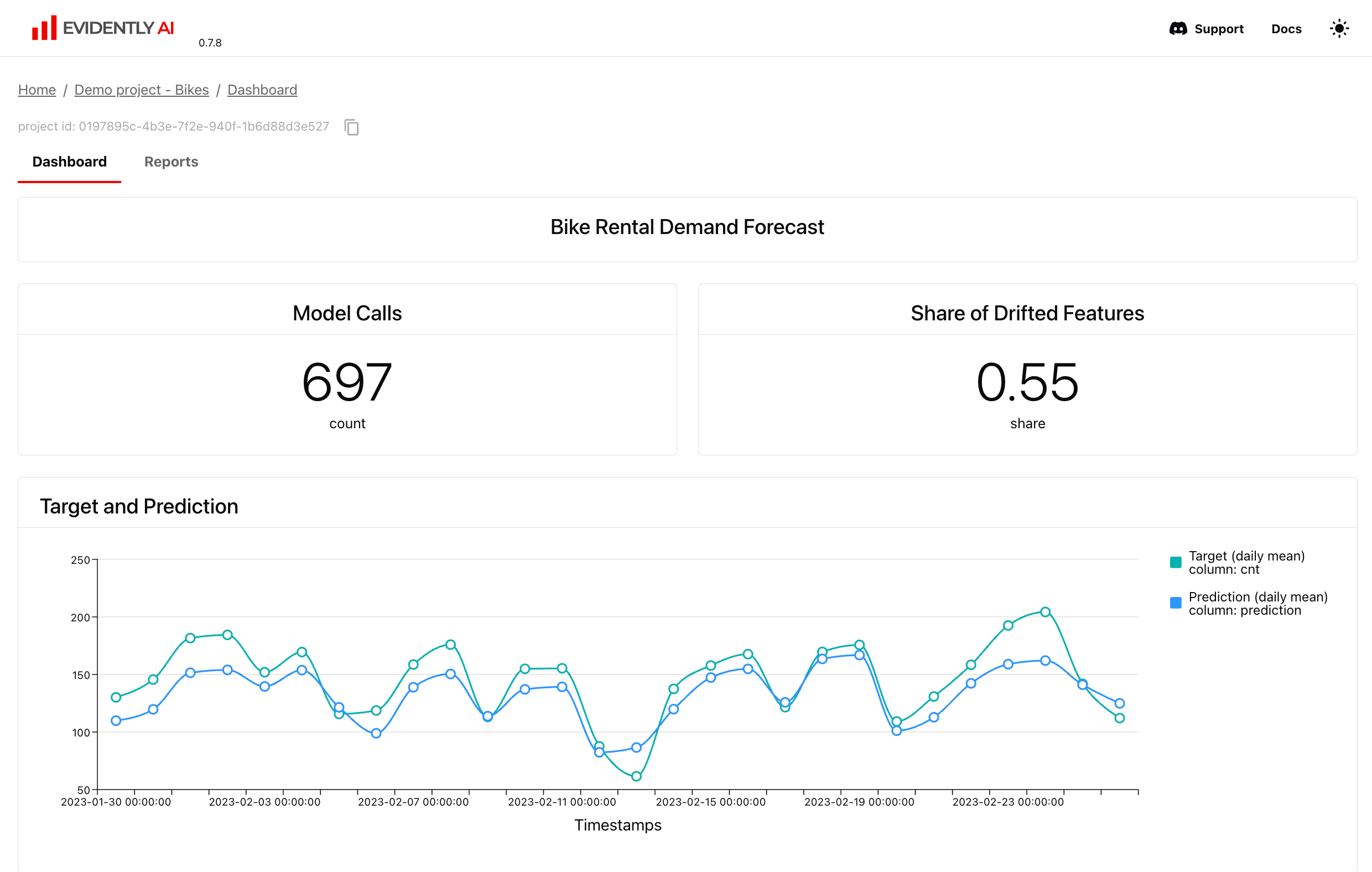Click the lowest teal Target data point
The height and width of the screenshot is (872, 1372).
(636, 776)
